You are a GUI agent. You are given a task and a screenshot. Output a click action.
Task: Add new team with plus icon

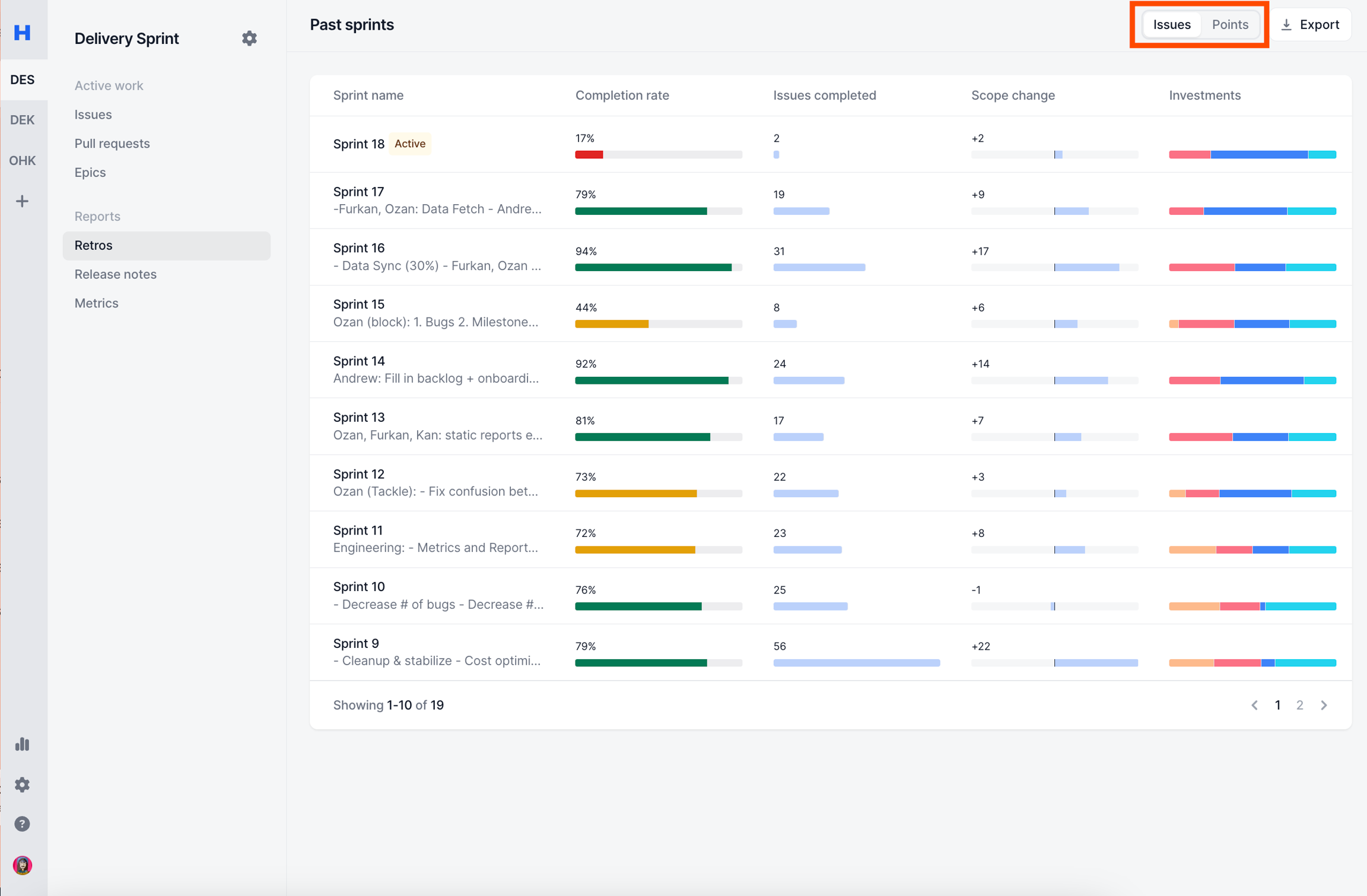click(23, 201)
